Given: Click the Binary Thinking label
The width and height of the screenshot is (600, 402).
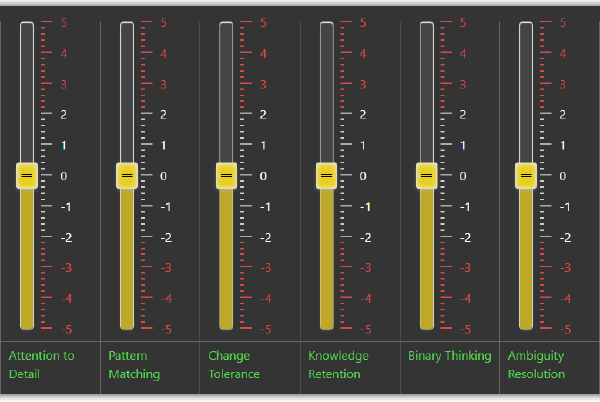Looking at the screenshot, I should pos(449,355).
